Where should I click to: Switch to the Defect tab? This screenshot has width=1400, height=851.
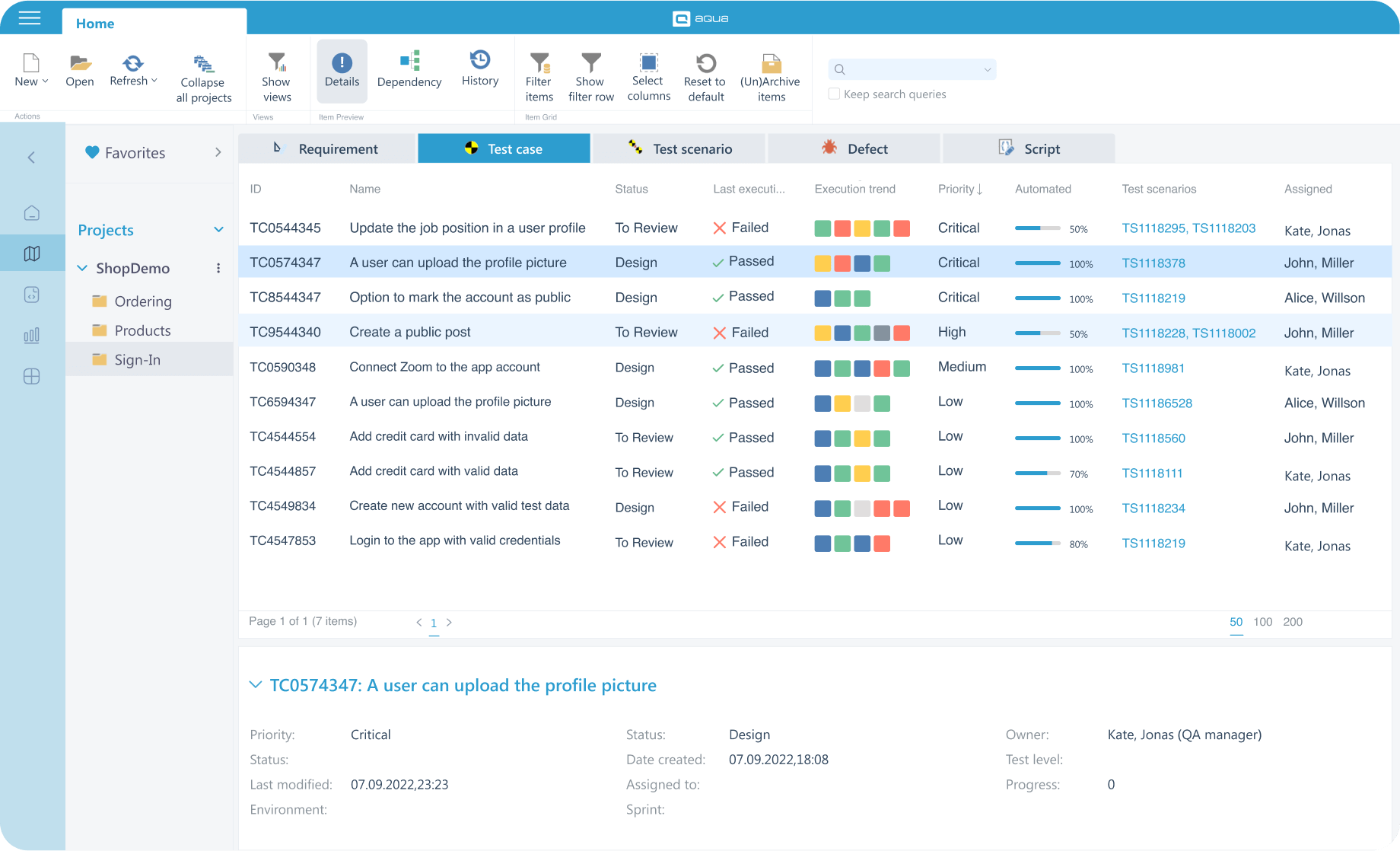(x=854, y=148)
